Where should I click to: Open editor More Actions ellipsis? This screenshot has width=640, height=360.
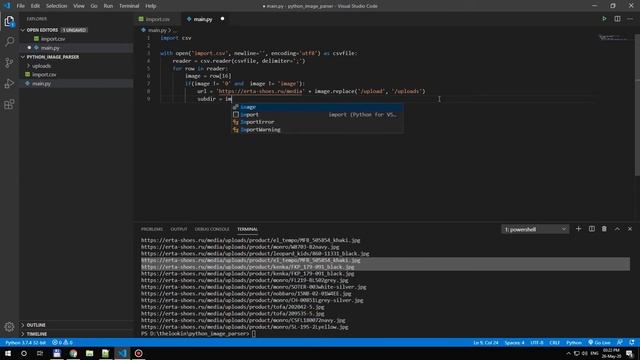[x=630, y=19]
